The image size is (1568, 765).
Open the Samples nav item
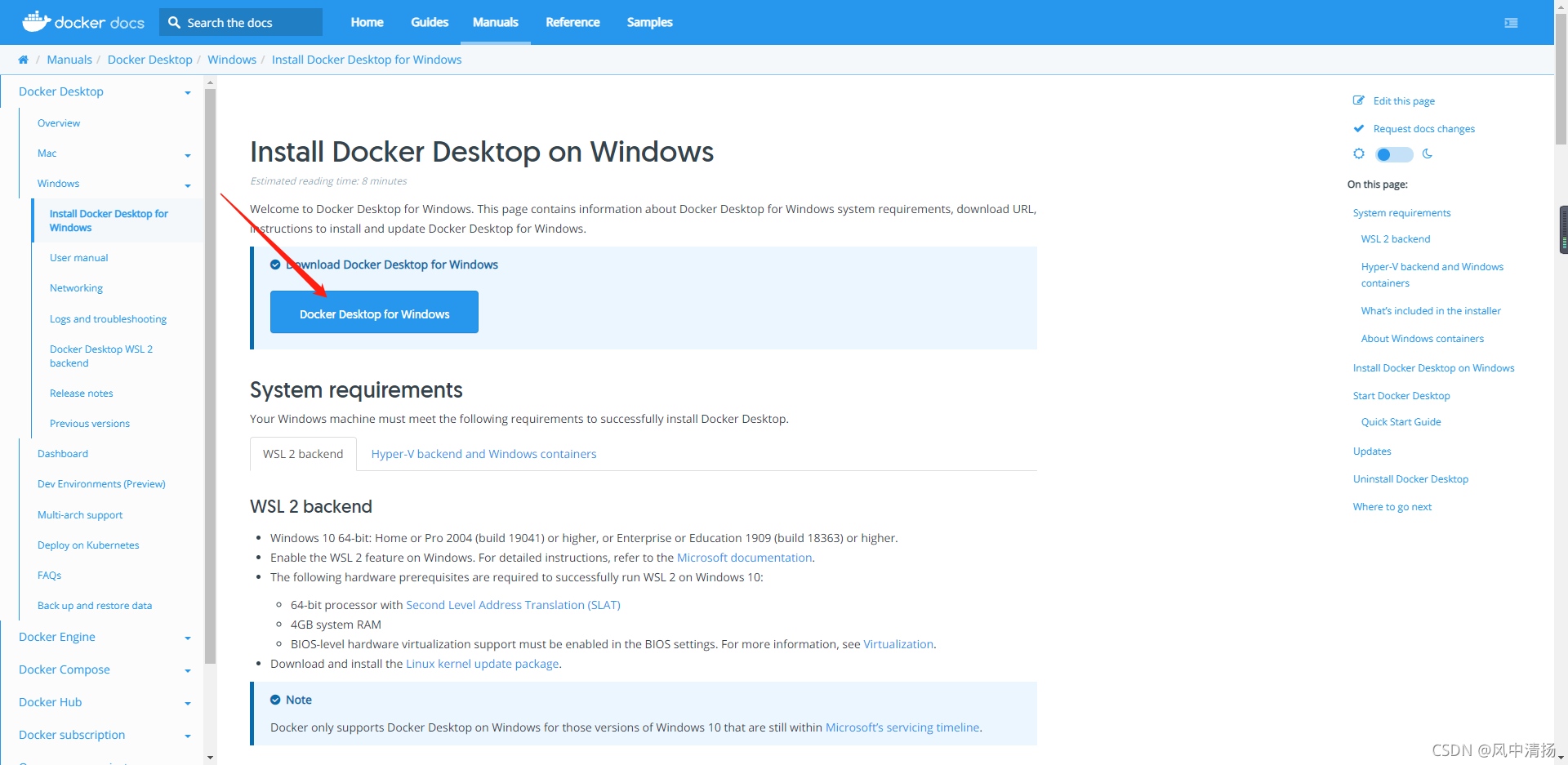click(x=649, y=22)
